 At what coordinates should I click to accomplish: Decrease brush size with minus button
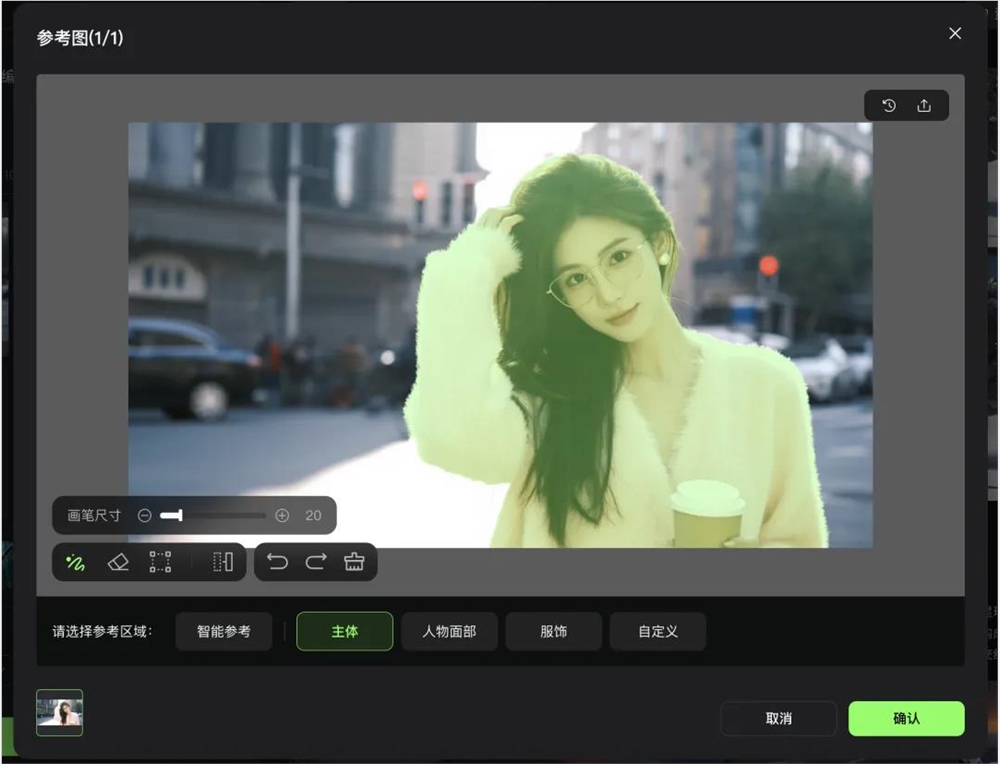pyautogui.click(x=145, y=515)
